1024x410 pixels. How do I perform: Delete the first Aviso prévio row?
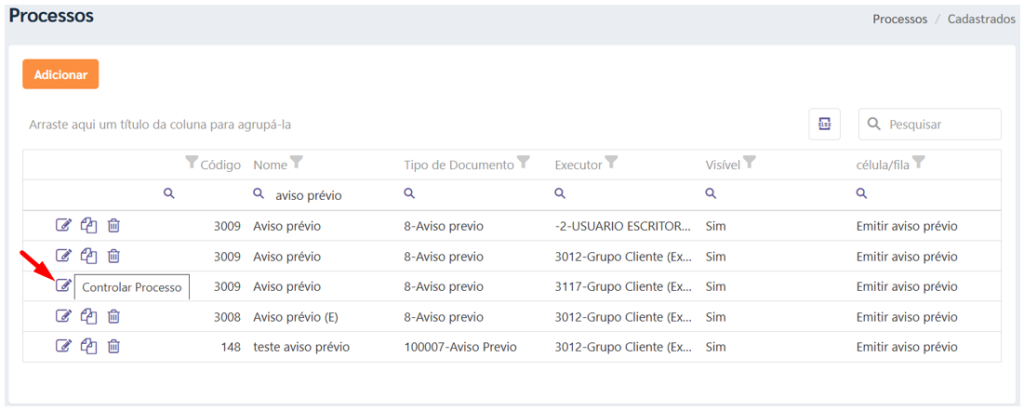click(x=114, y=226)
